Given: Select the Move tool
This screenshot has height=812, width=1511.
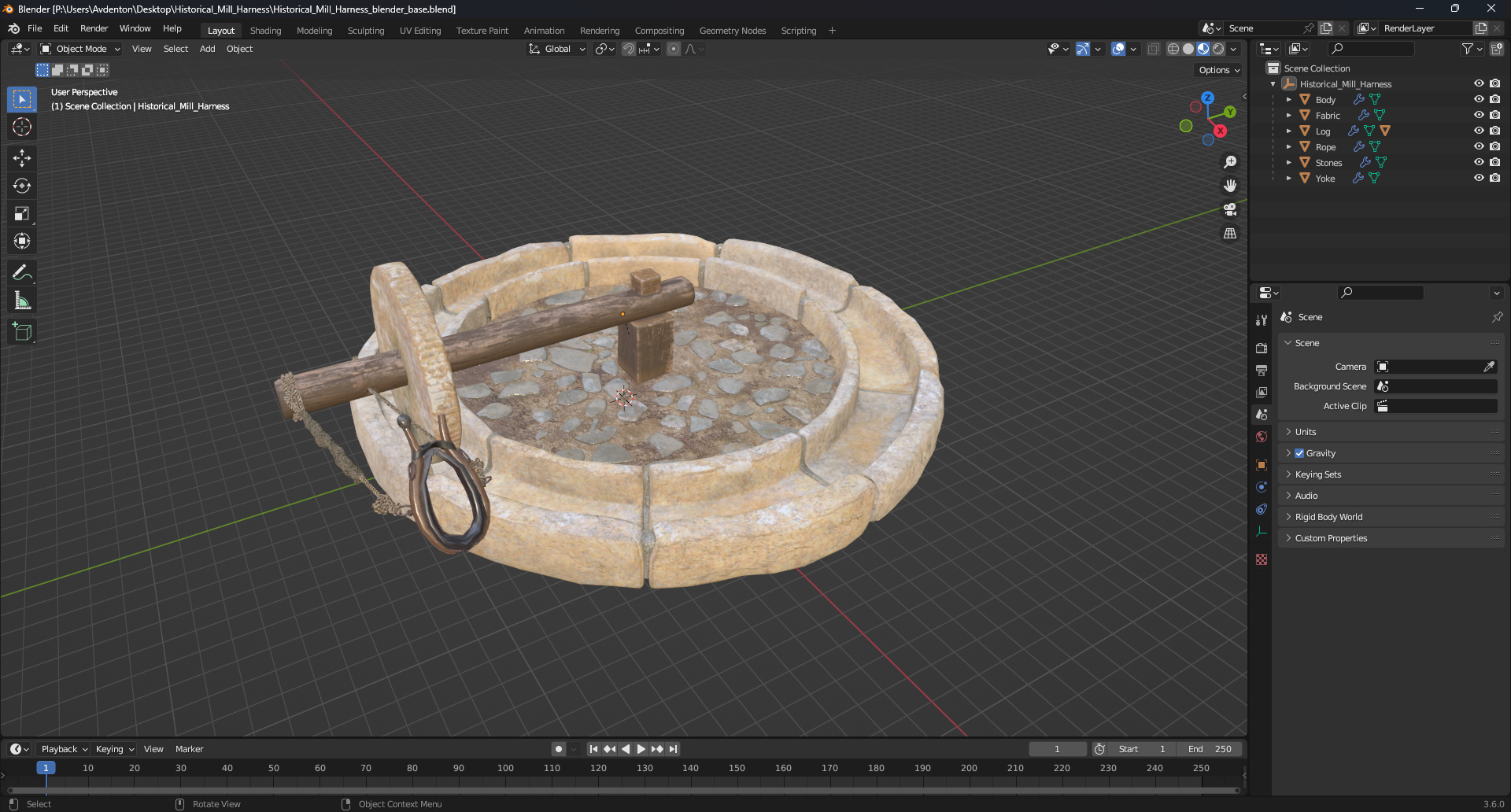Looking at the screenshot, I should point(22,158).
